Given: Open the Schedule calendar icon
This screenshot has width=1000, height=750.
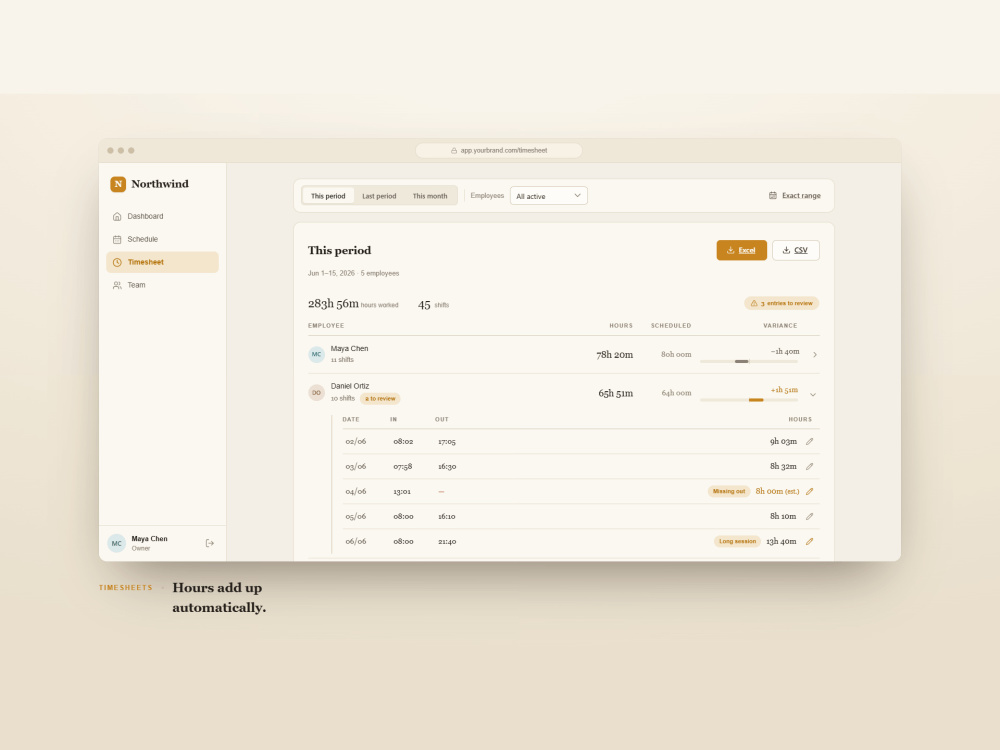Looking at the screenshot, I should pyautogui.click(x=117, y=239).
